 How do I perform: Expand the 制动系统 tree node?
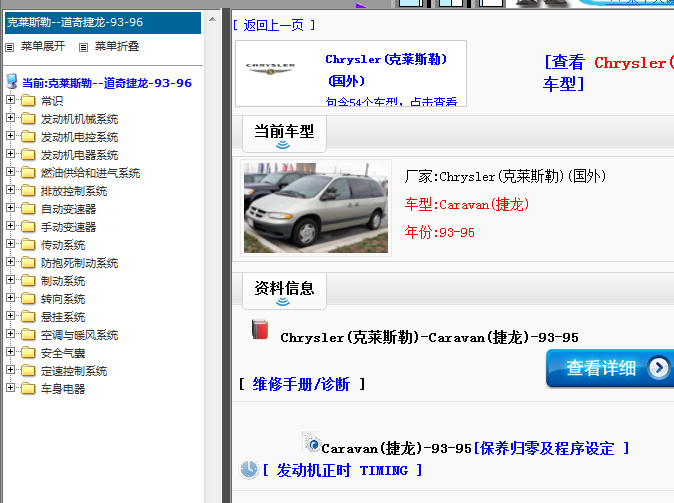pos(11,280)
